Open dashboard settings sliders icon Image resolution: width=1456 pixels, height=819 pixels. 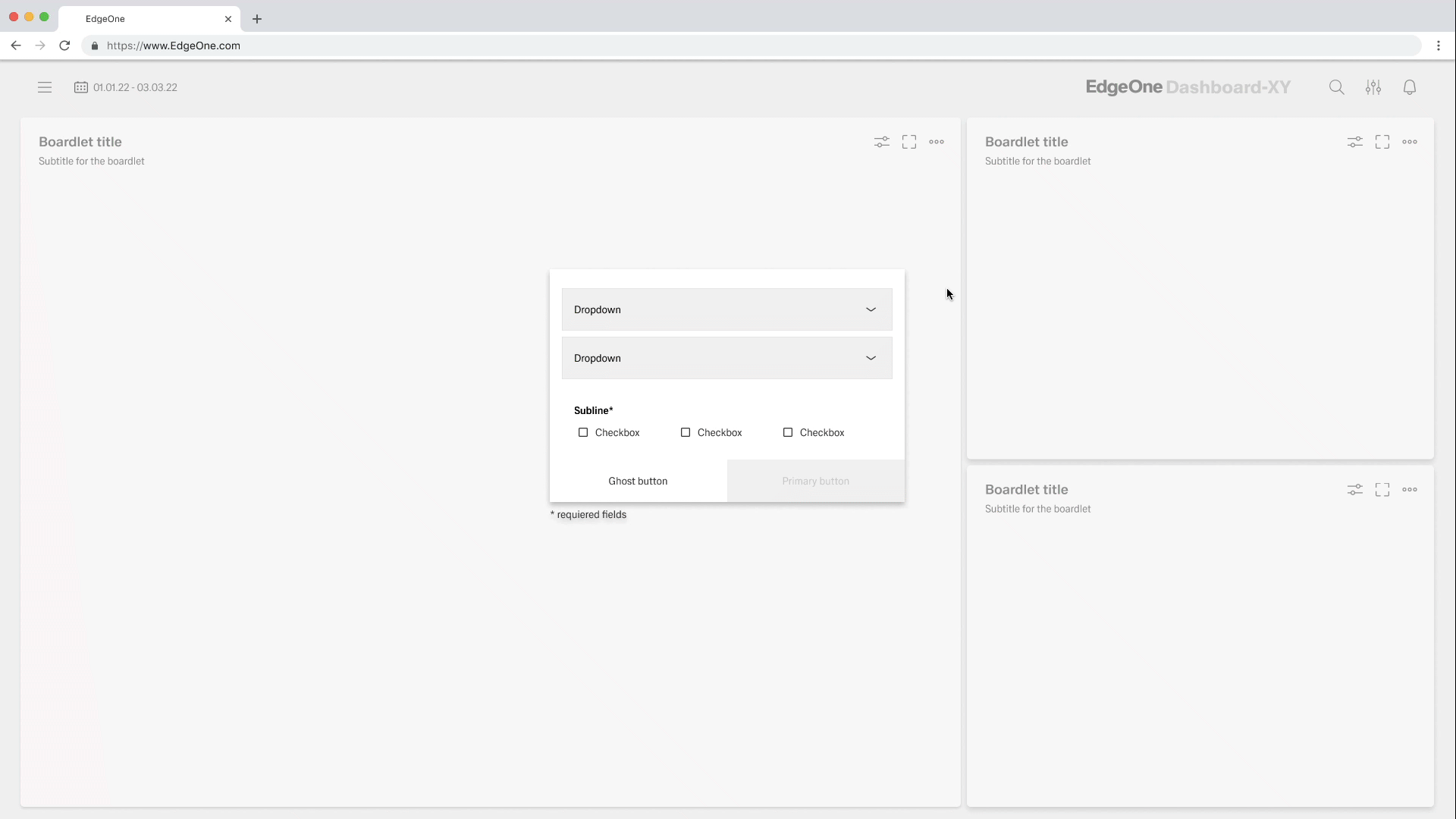click(1373, 87)
